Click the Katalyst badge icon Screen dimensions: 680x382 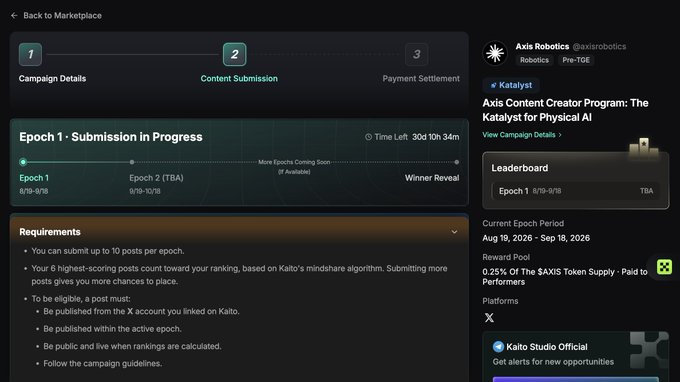494,85
